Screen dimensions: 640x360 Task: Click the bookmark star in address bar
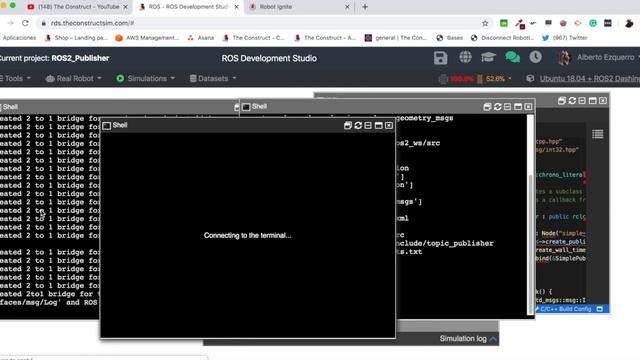485,23
